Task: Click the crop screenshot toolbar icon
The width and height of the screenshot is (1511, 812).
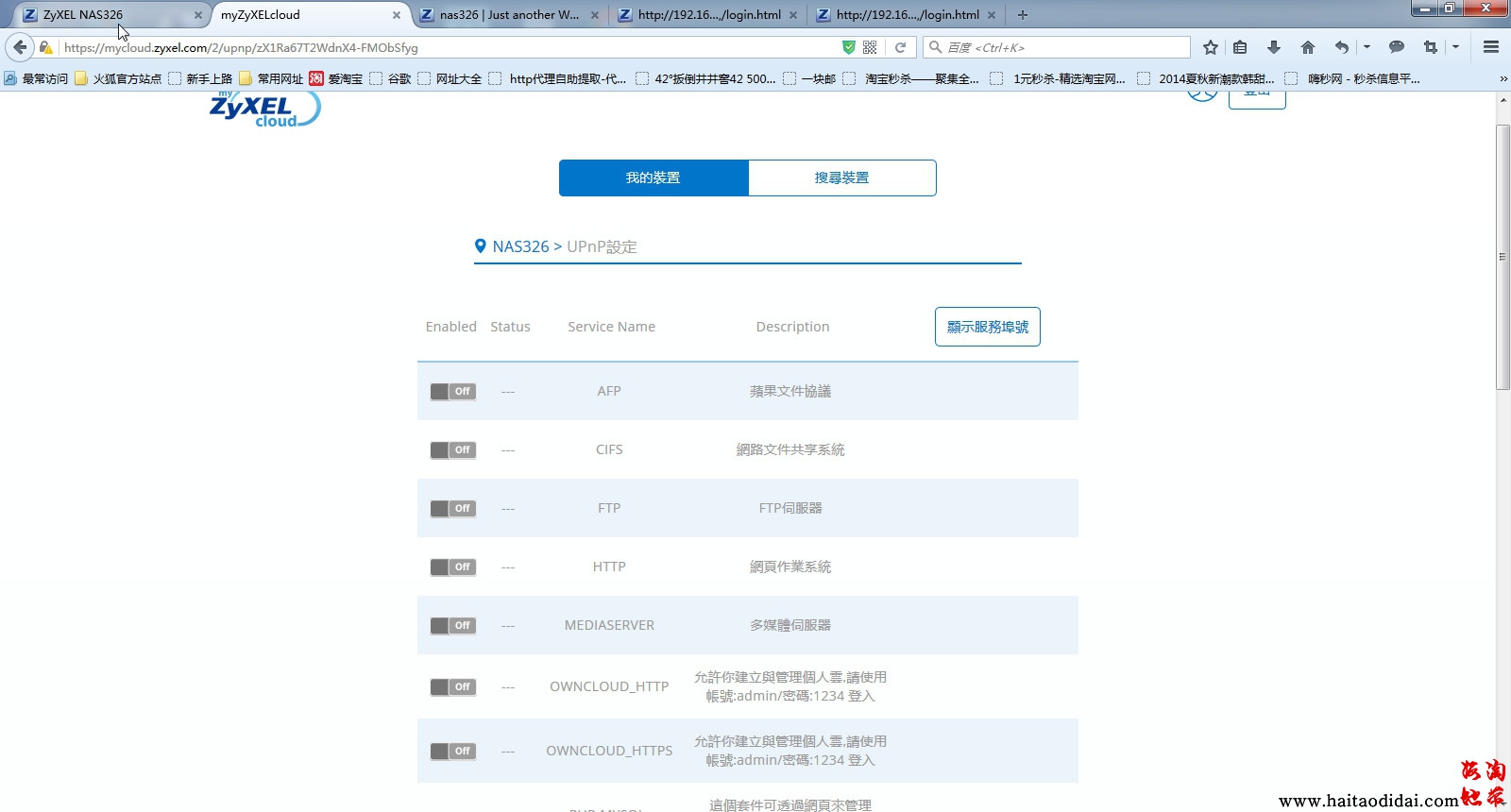Action: pos(1430,47)
